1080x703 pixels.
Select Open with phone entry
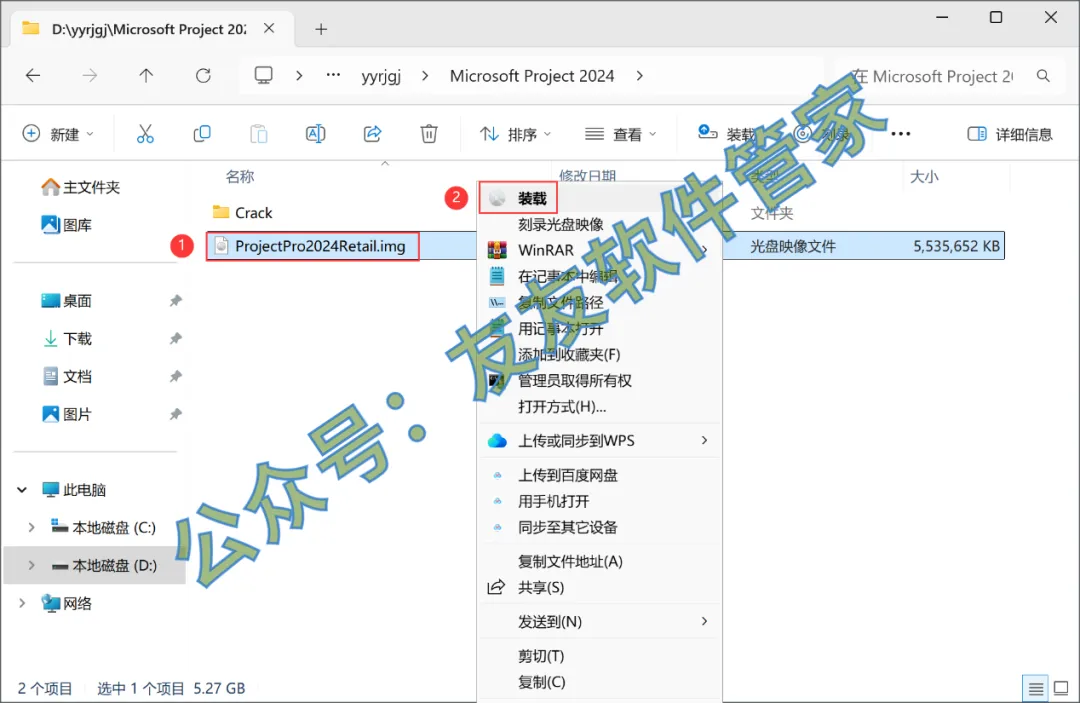tap(553, 501)
